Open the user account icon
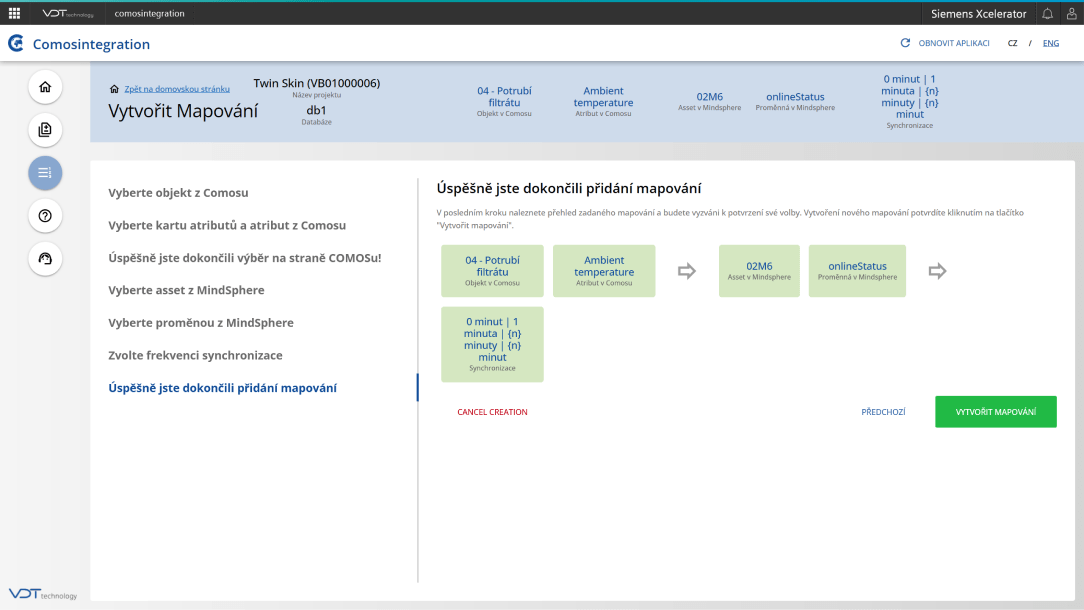The height and width of the screenshot is (610, 1084). [1071, 13]
